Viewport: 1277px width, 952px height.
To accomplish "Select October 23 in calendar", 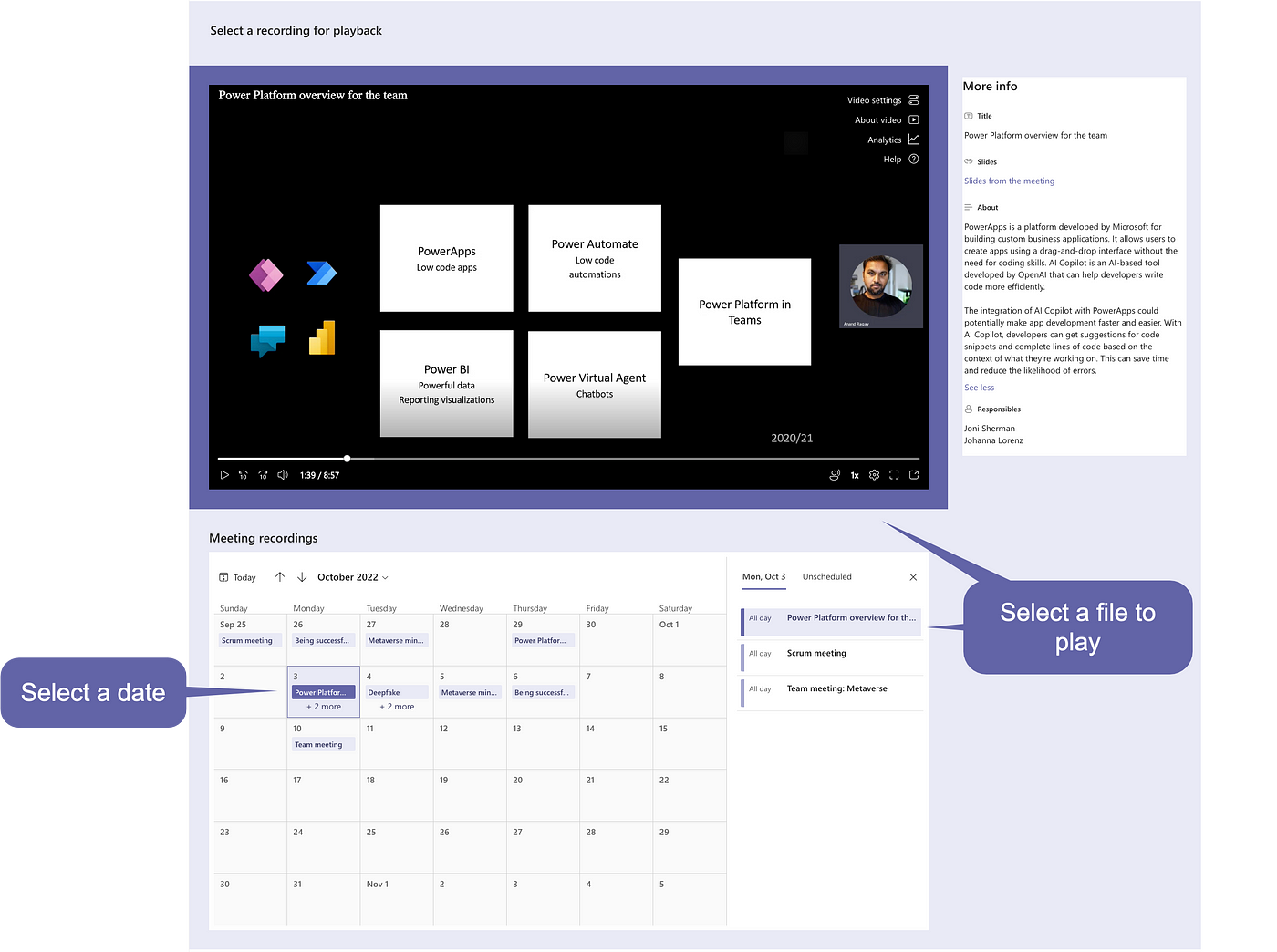I will click(x=250, y=848).
